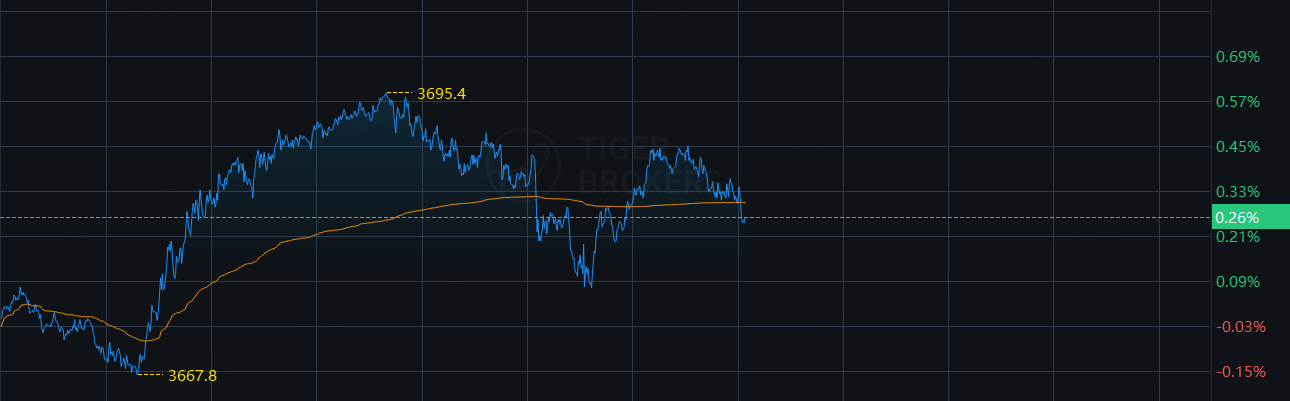Image resolution: width=1290 pixels, height=401 pixels.
Task: Select the 0.69% axis label
Action: (1237, 56)
